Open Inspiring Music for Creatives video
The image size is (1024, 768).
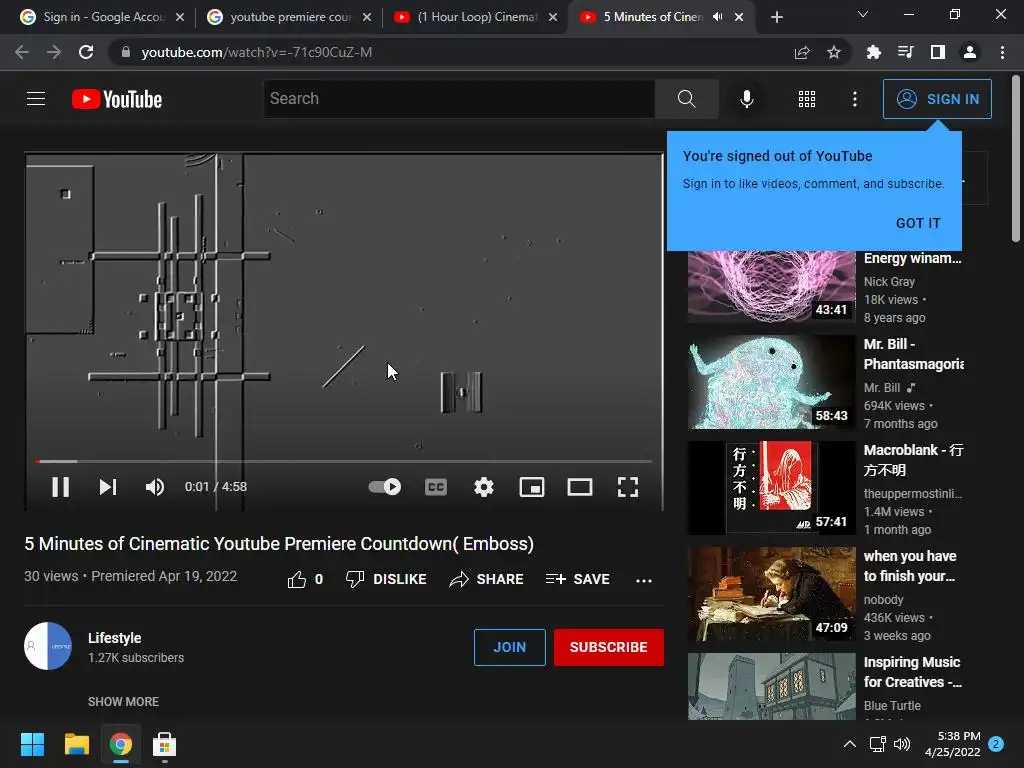(x=771, y=686)
